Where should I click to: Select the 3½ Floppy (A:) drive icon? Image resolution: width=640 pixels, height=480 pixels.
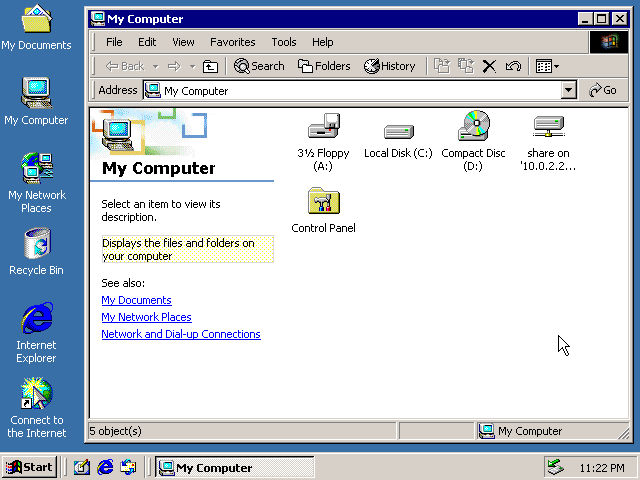point(324,126)
